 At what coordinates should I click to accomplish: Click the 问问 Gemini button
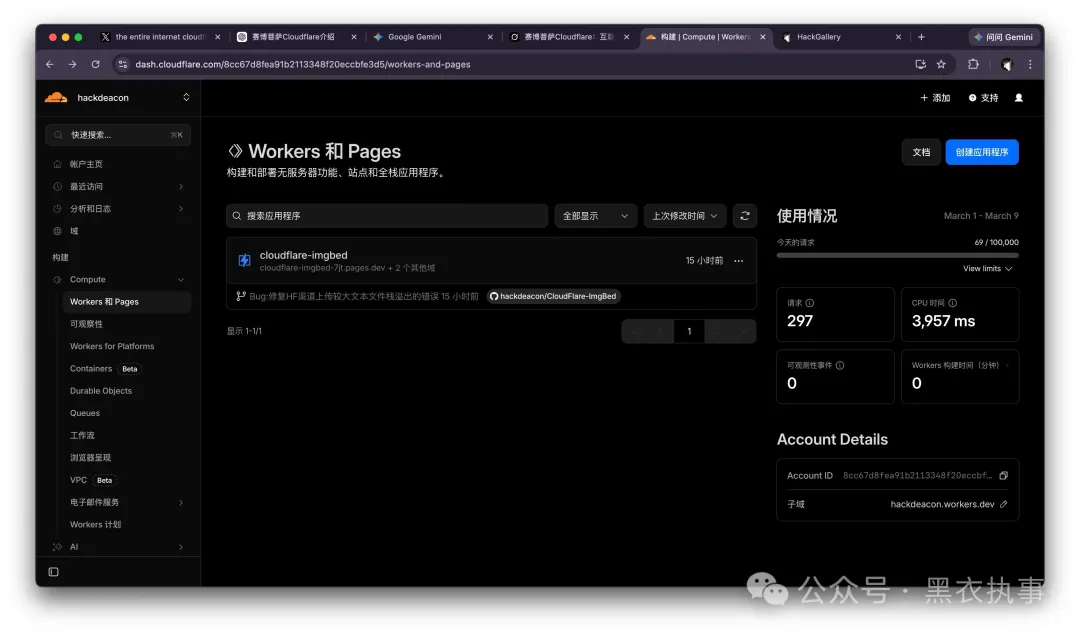pos(1003,37)
